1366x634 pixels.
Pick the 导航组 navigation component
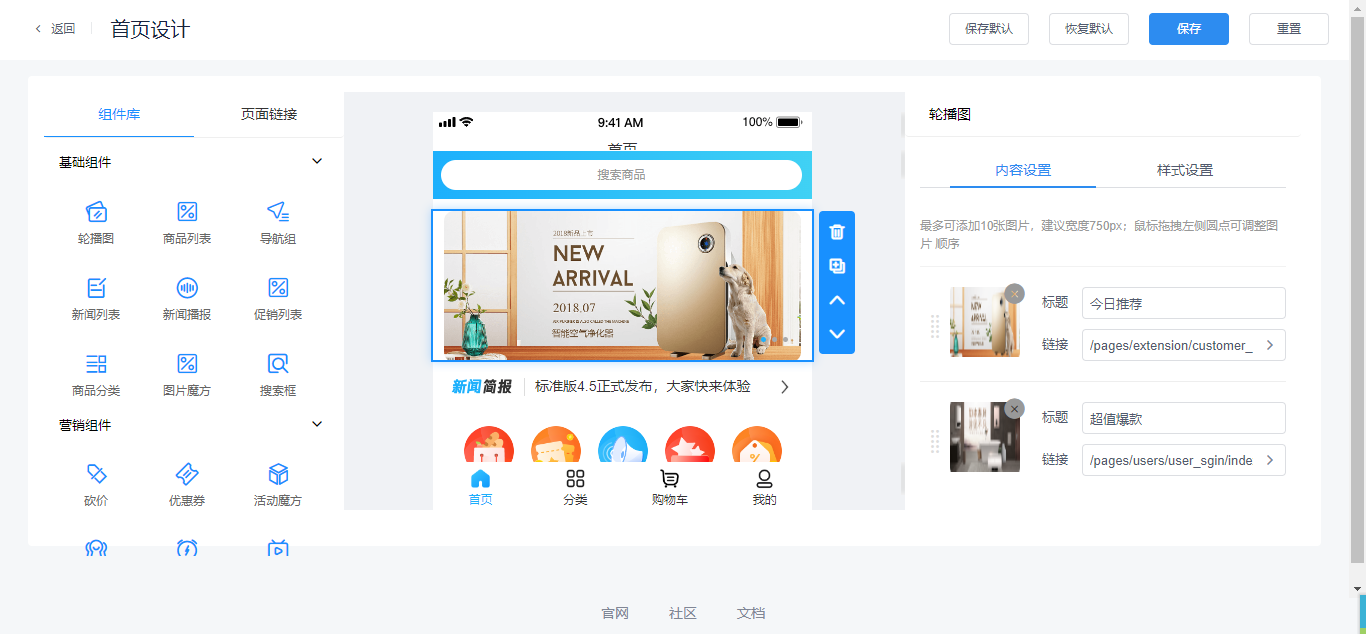tap(278, 222)
